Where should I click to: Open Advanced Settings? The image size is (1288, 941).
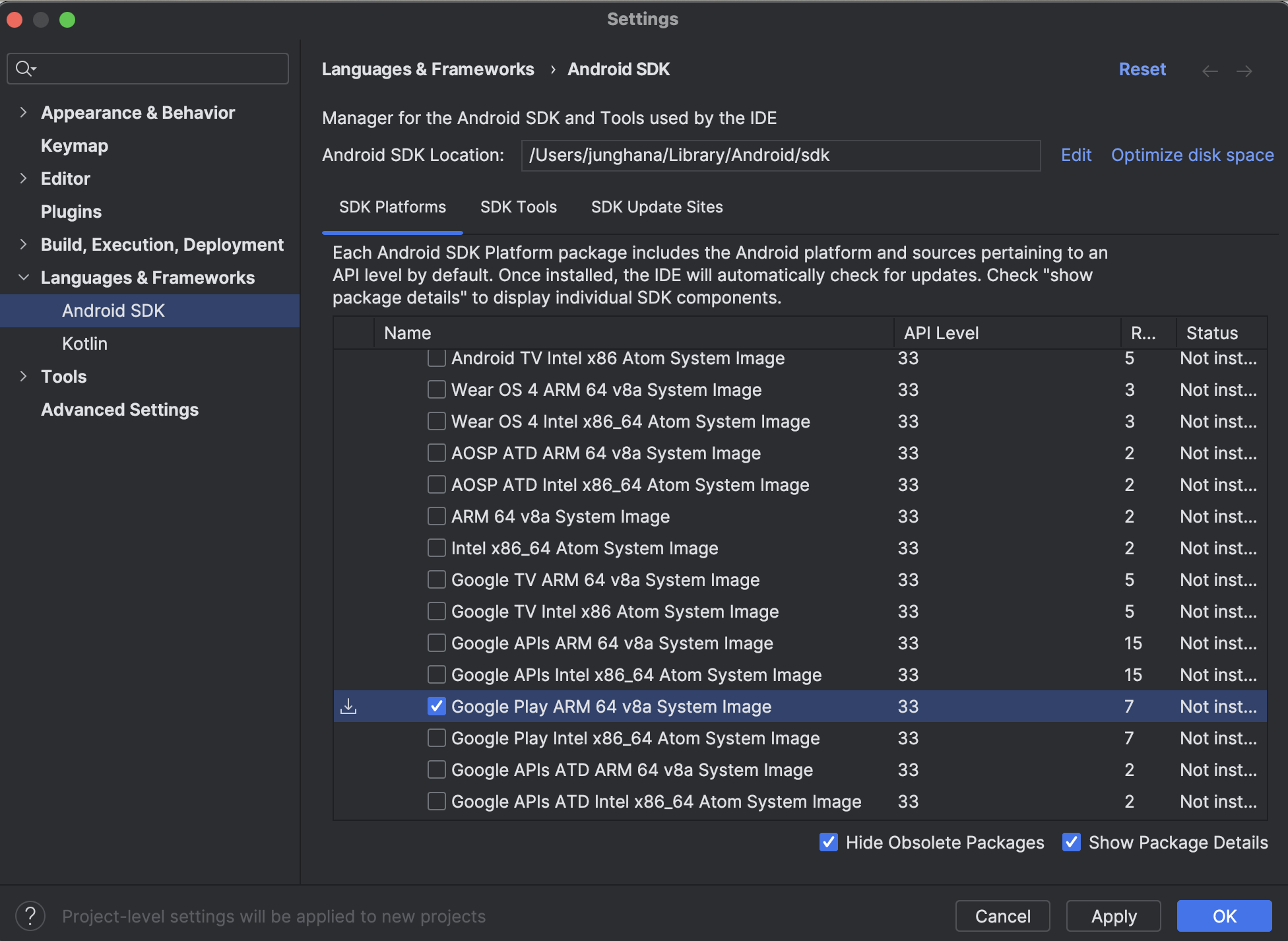(119, 410)
